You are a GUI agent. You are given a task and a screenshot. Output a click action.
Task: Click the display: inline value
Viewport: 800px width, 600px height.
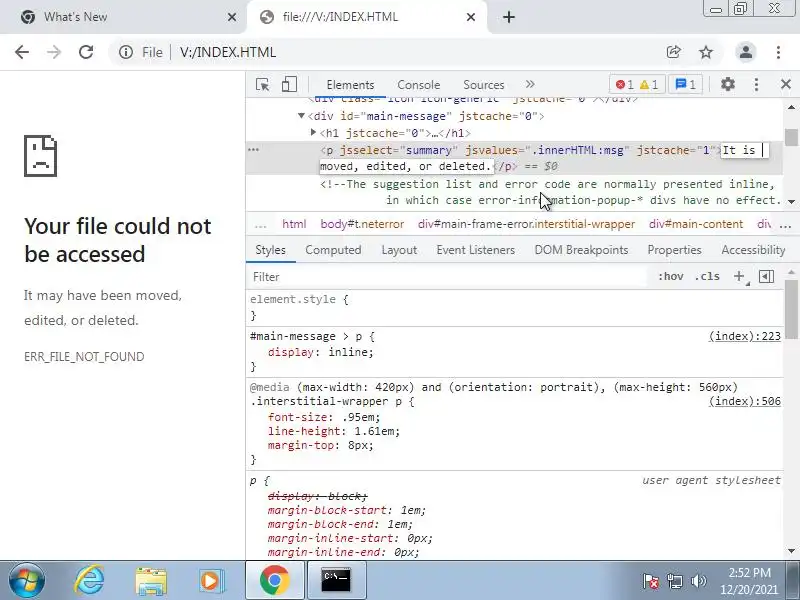coord(351,352)
